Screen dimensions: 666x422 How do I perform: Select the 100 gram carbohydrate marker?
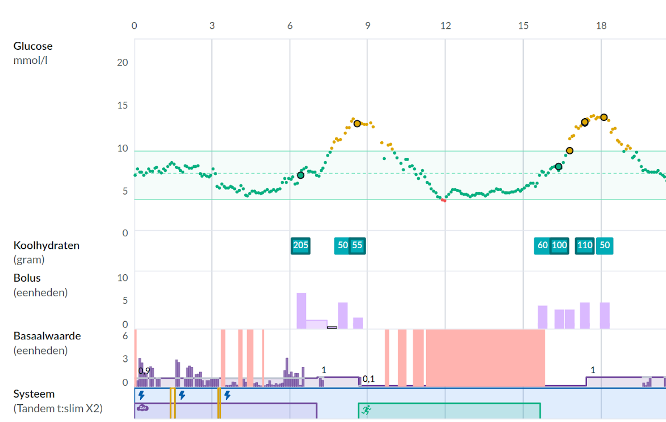pyautogui.click(x=559, y=245)
